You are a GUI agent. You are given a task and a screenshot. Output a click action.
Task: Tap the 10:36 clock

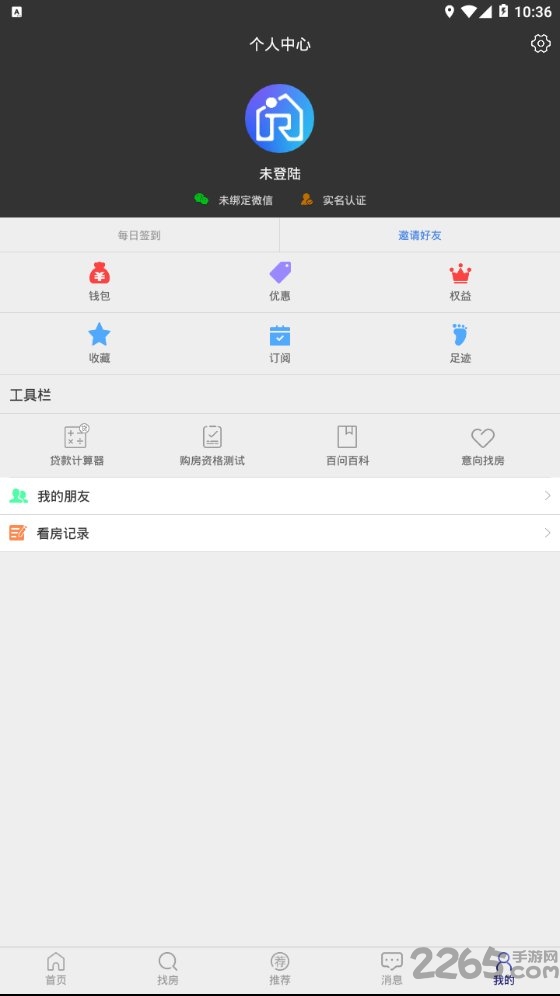coord(533,11)
